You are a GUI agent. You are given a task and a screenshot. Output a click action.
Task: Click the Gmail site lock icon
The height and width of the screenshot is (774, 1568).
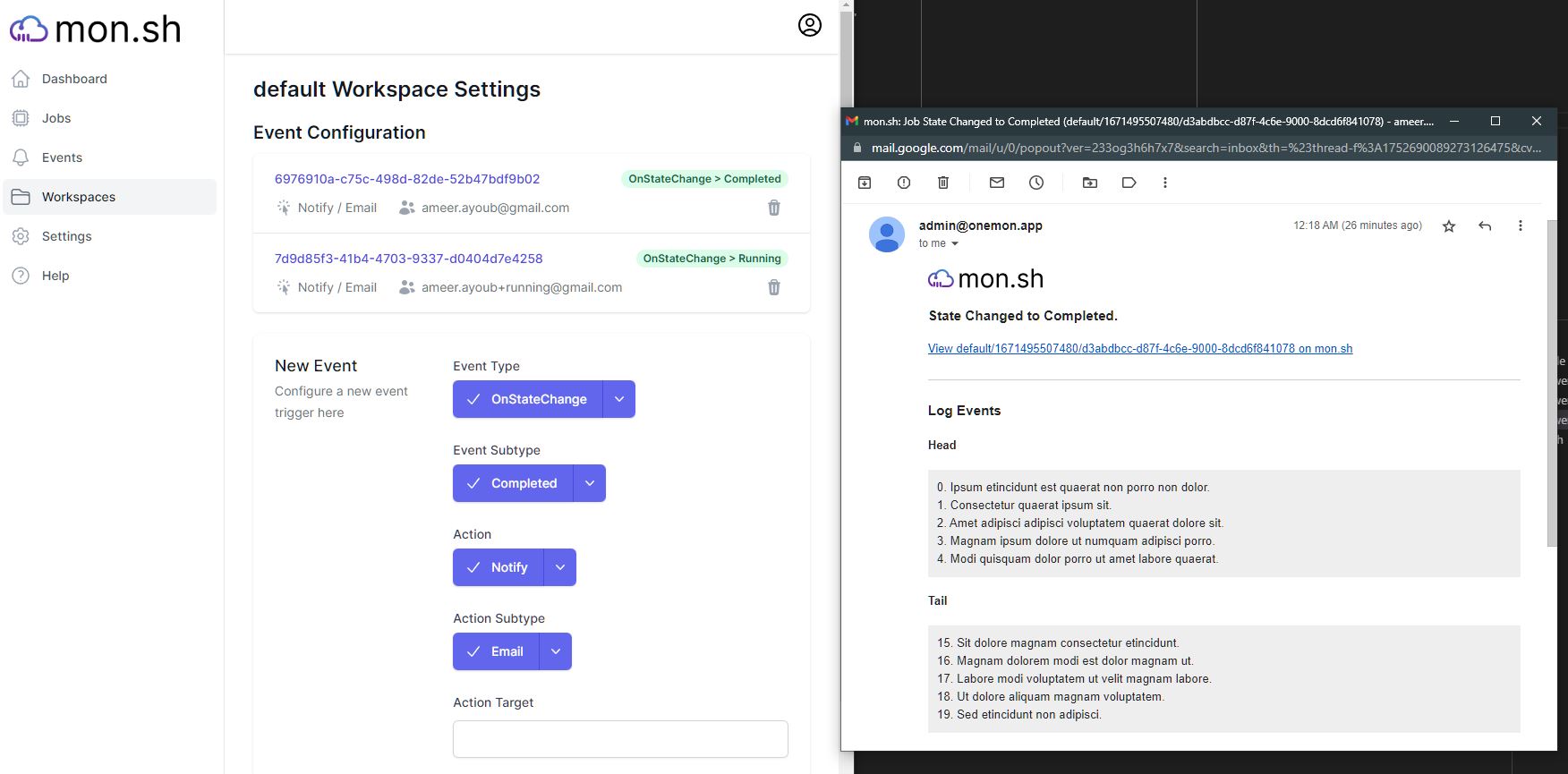click(857, 148)
